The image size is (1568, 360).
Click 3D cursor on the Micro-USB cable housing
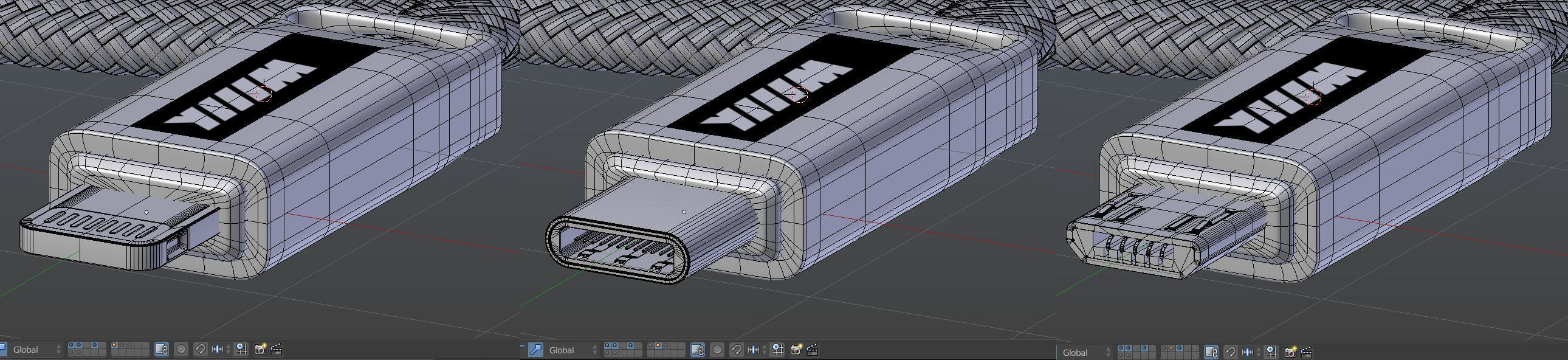pos(1312,96)
